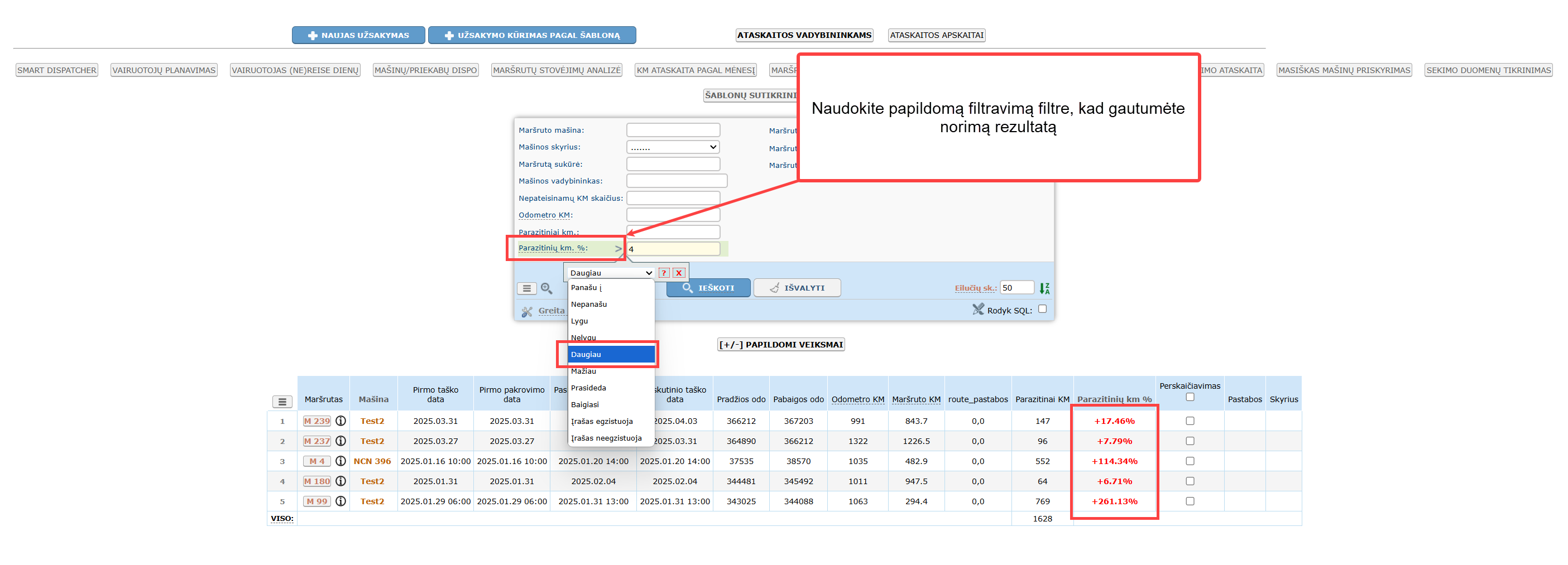Click the Mašinos vadybininkas input field
Viewport: 1568px width, 565px height.
pyautogui.click(x=677, y=181)
